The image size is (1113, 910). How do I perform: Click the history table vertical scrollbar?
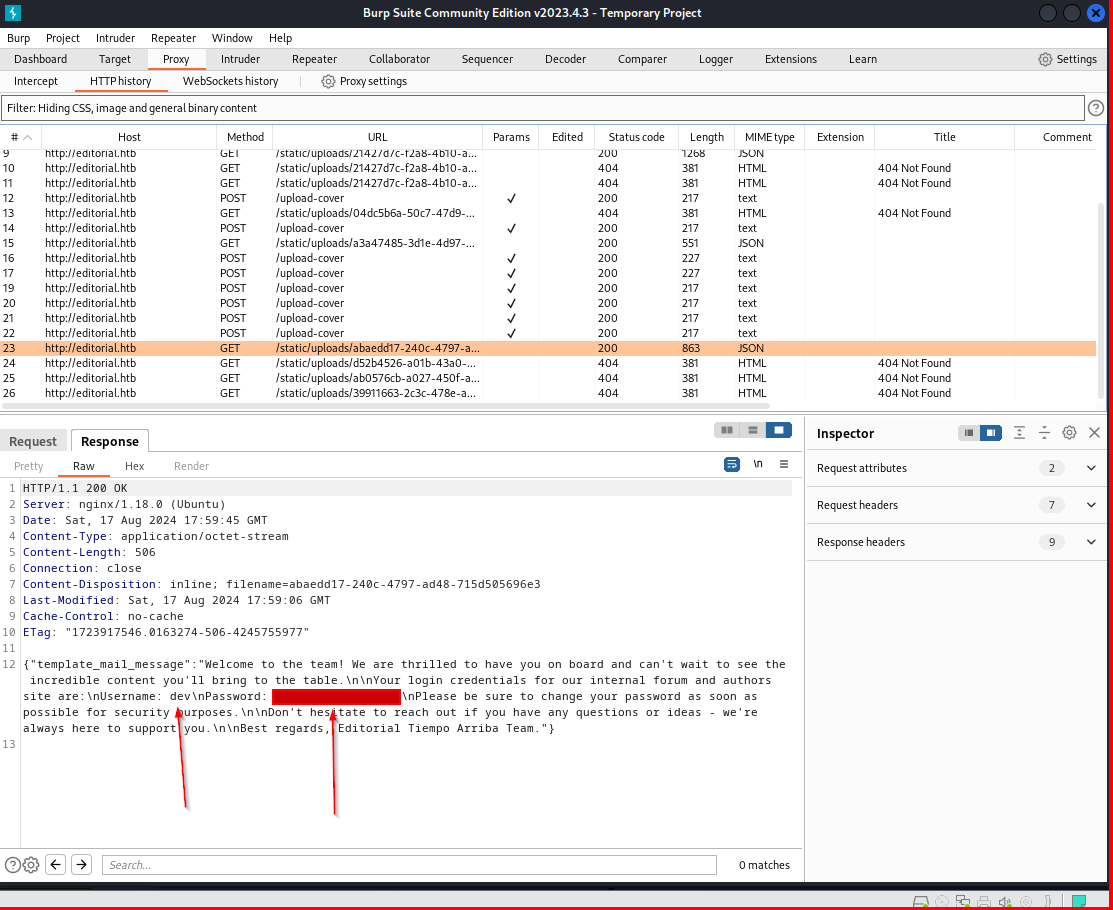tap(1102, 302)
